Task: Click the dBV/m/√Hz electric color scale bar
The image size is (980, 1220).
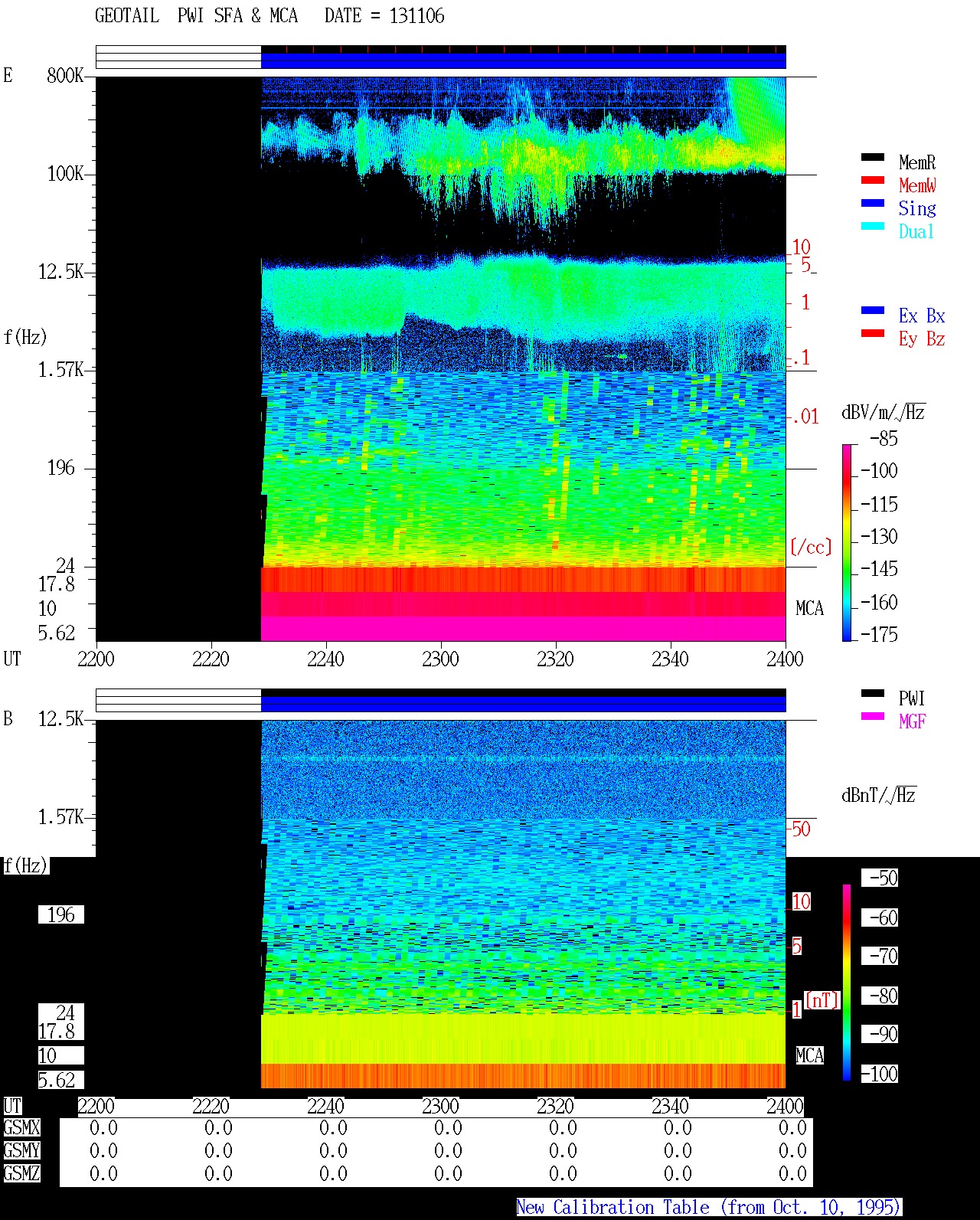Action: pyautogui.click(x=846, y=542)
